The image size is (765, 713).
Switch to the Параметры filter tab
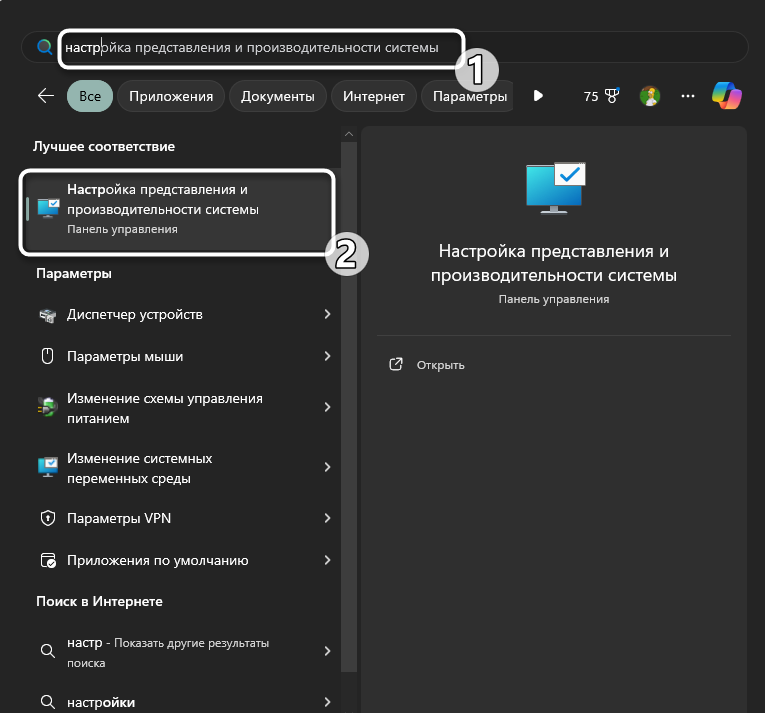[x=467, y=96]
